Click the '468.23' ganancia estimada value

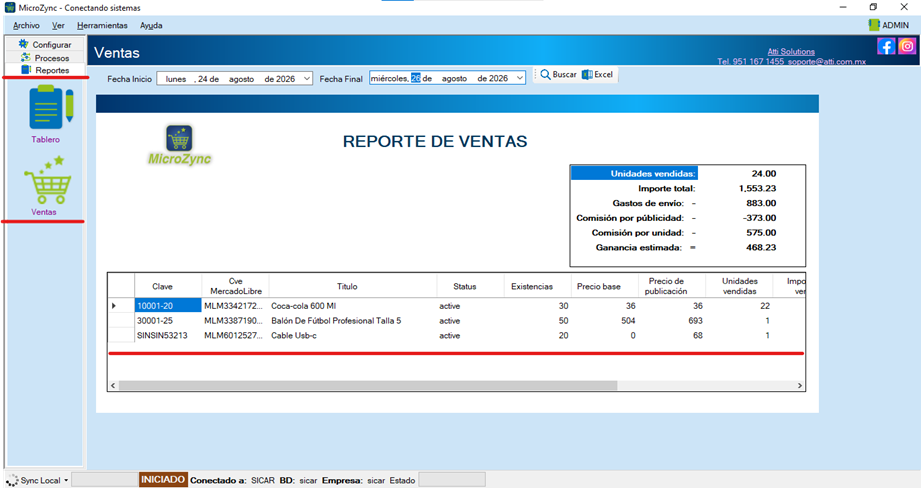click(x=761, y=247)
